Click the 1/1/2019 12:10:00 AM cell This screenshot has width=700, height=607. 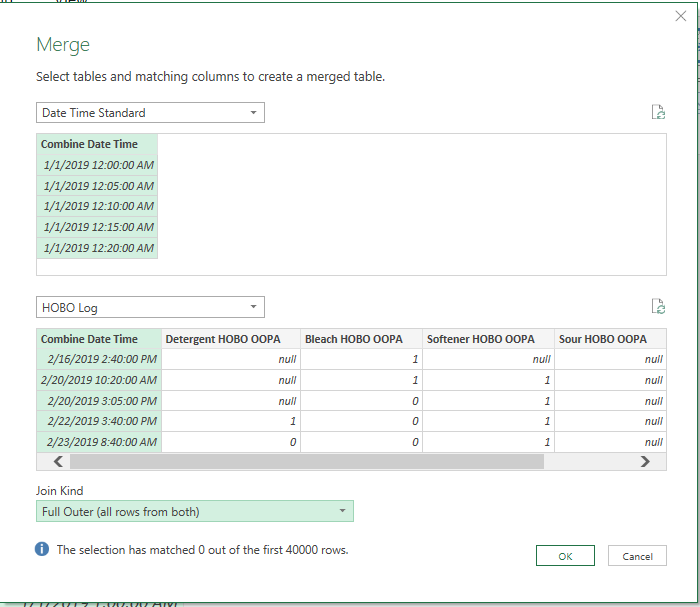[98, 206]
